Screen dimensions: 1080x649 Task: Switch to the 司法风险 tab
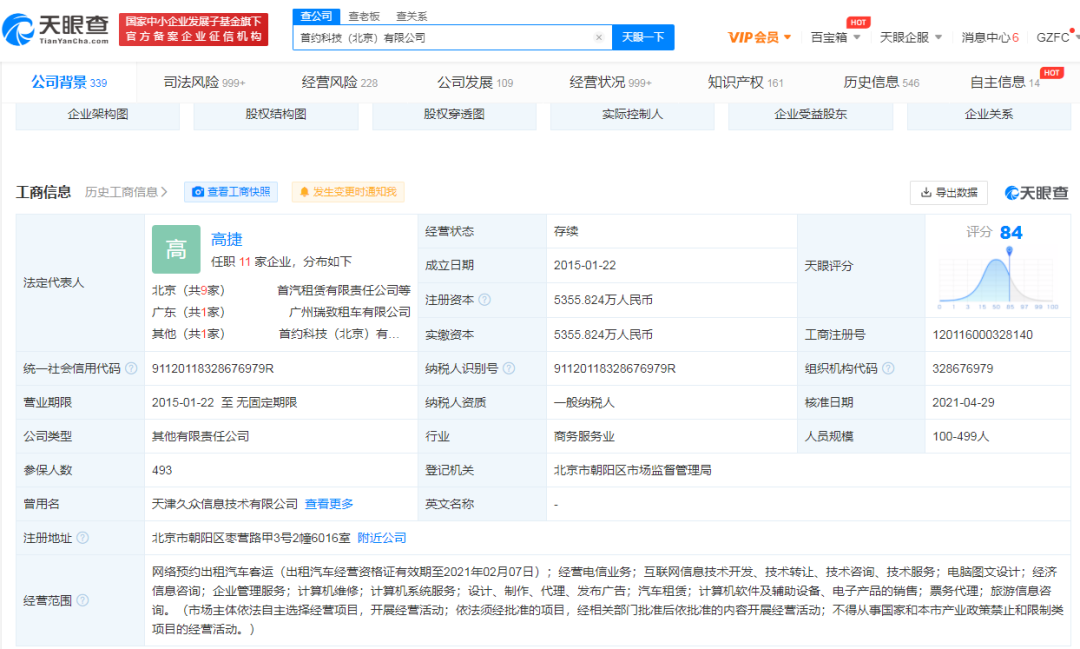click(x=204, y=83)
